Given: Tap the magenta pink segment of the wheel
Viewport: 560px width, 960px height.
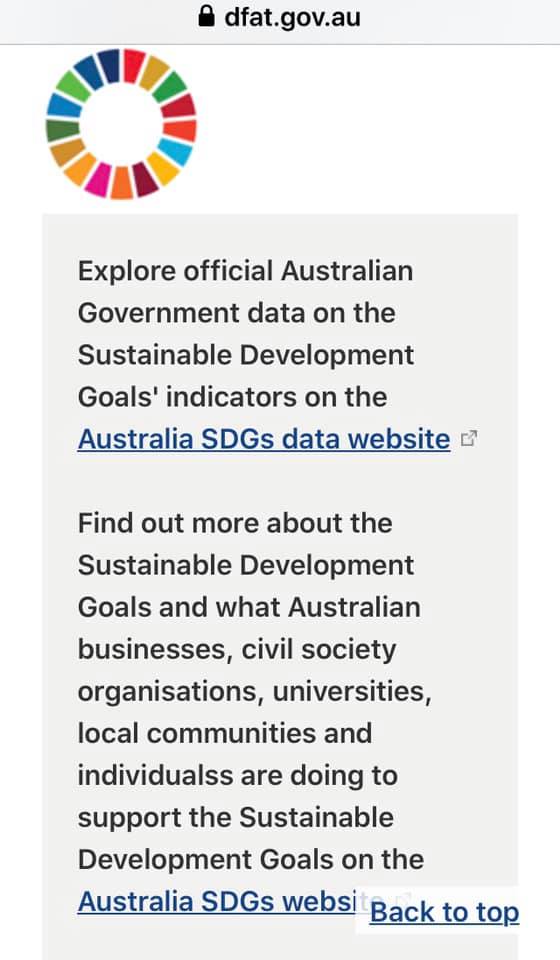Looking at the screenshot, I should (99, 179).
